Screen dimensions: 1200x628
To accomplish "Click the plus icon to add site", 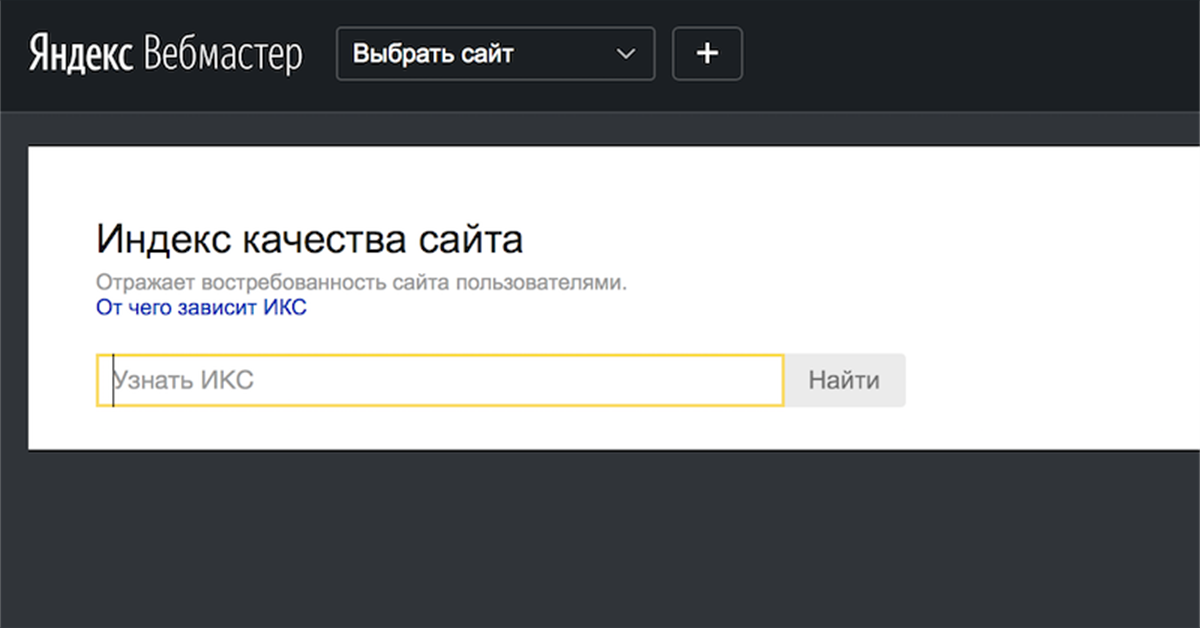I will tap(707, 54).
